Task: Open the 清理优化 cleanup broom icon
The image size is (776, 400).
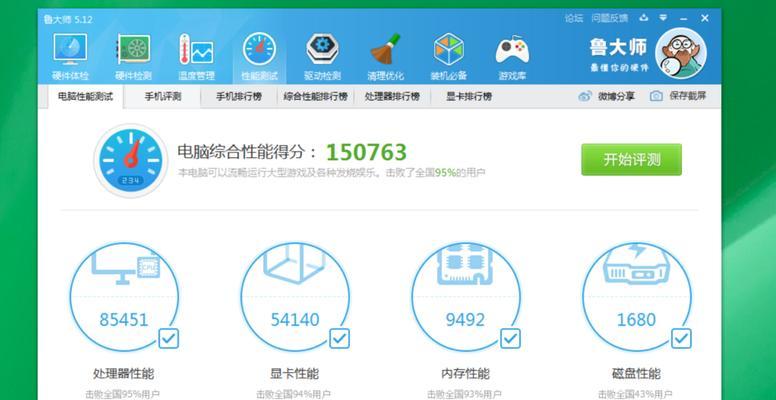Action: click(386, 50)
